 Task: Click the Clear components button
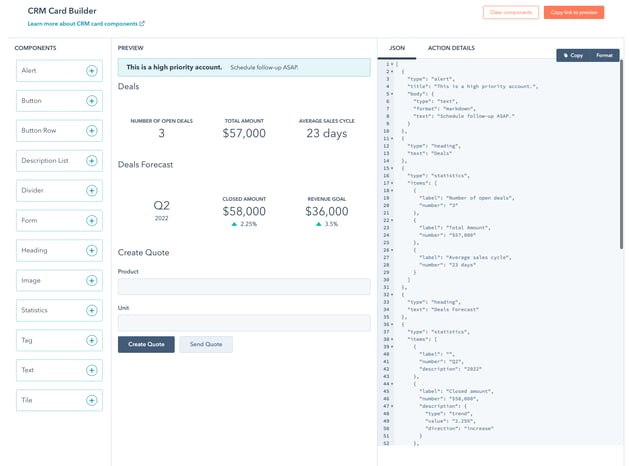511,12
